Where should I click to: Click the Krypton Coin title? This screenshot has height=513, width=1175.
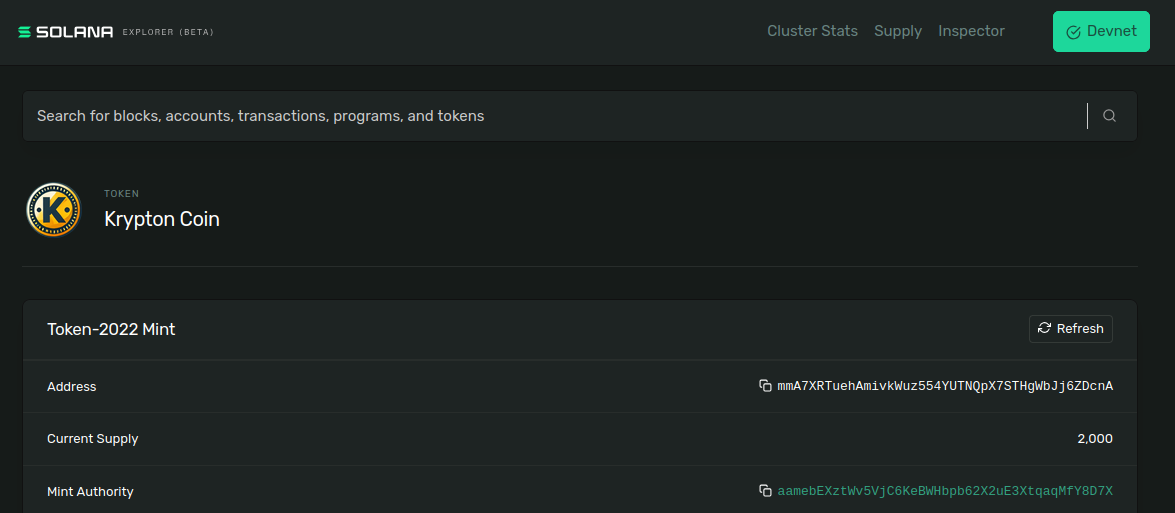click(x=162, y=219)
